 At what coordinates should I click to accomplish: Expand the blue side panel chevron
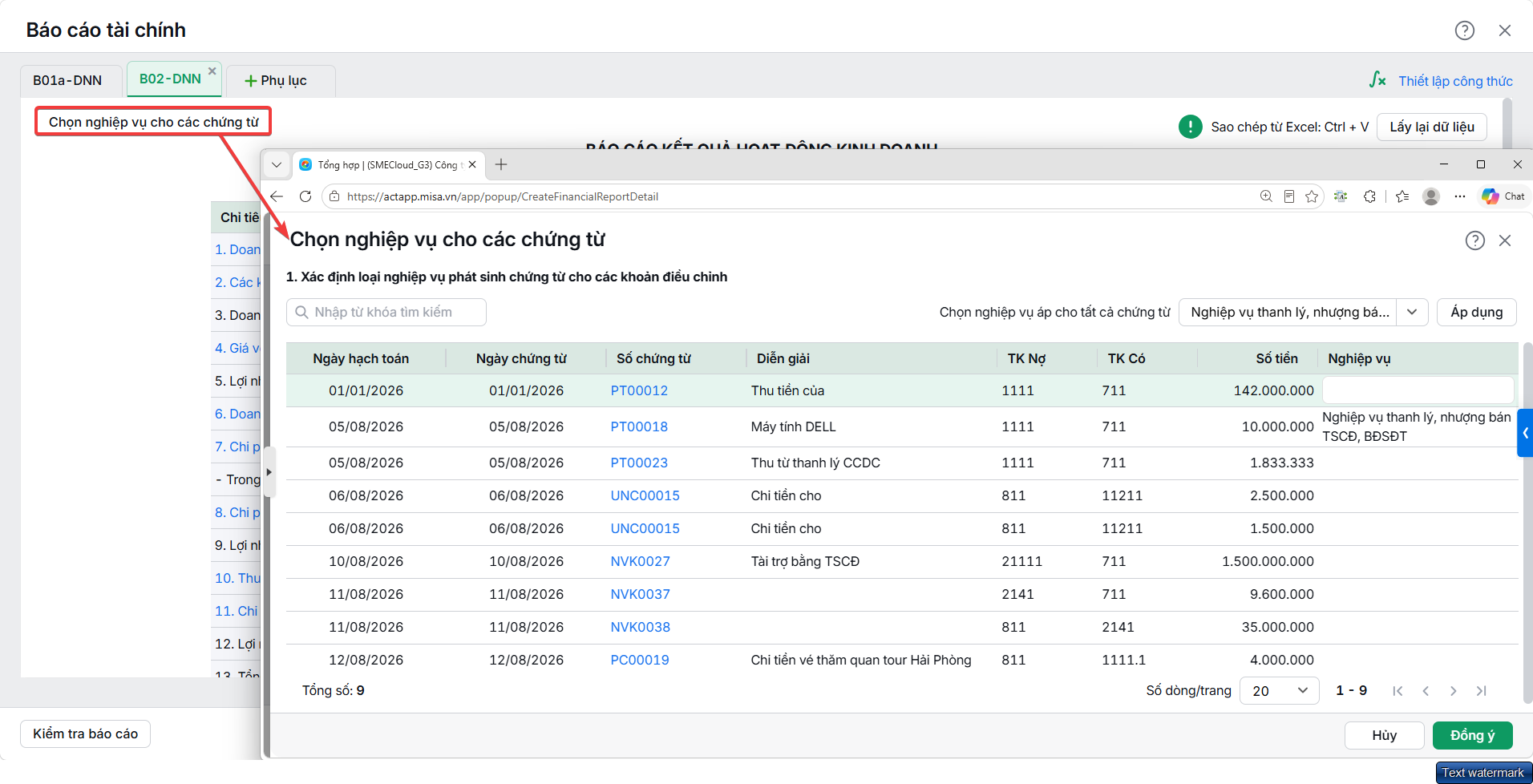click(1525, 433)
